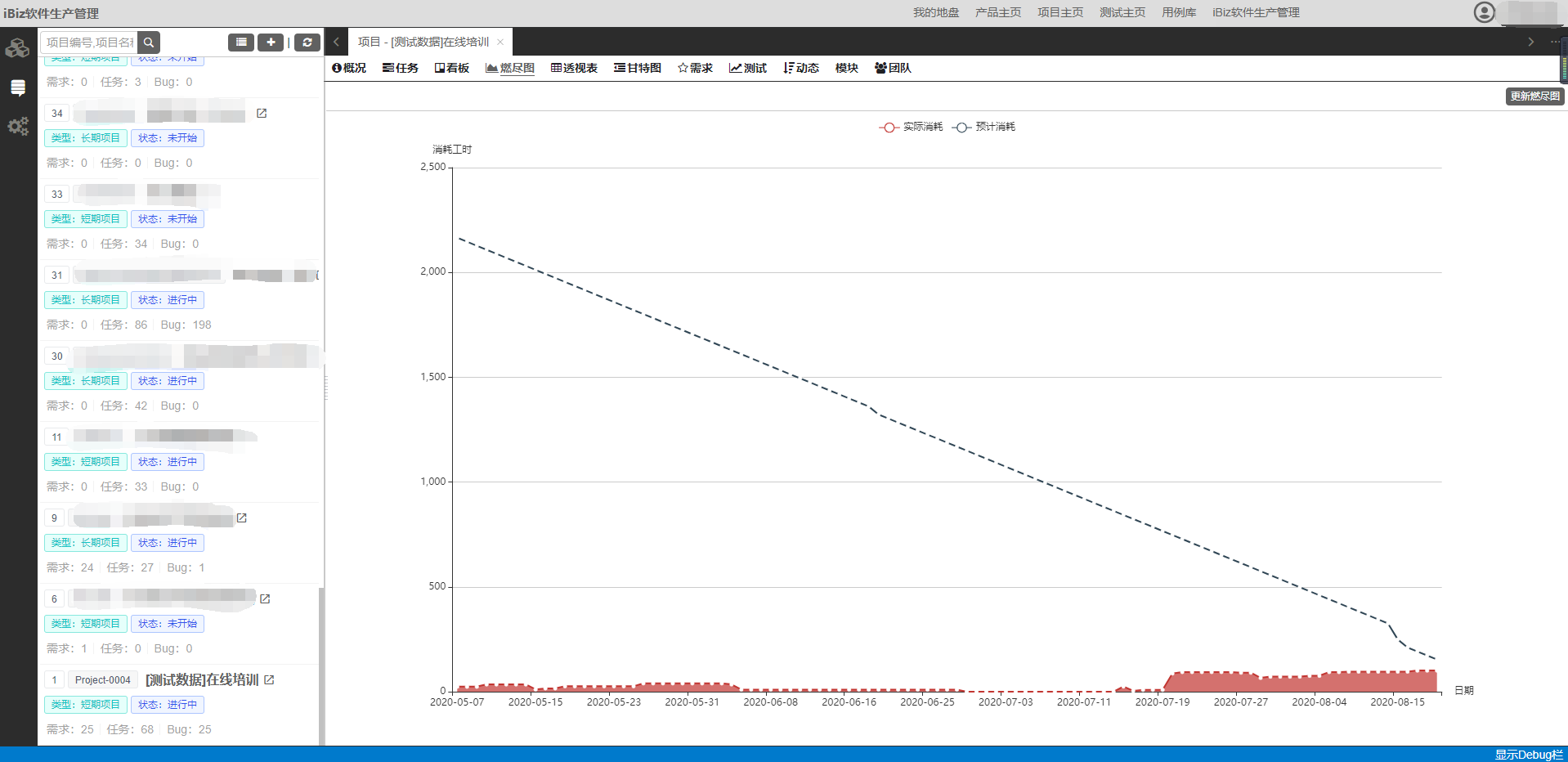
Task: Open project 6 external link icon
Action: pos(265,598)
